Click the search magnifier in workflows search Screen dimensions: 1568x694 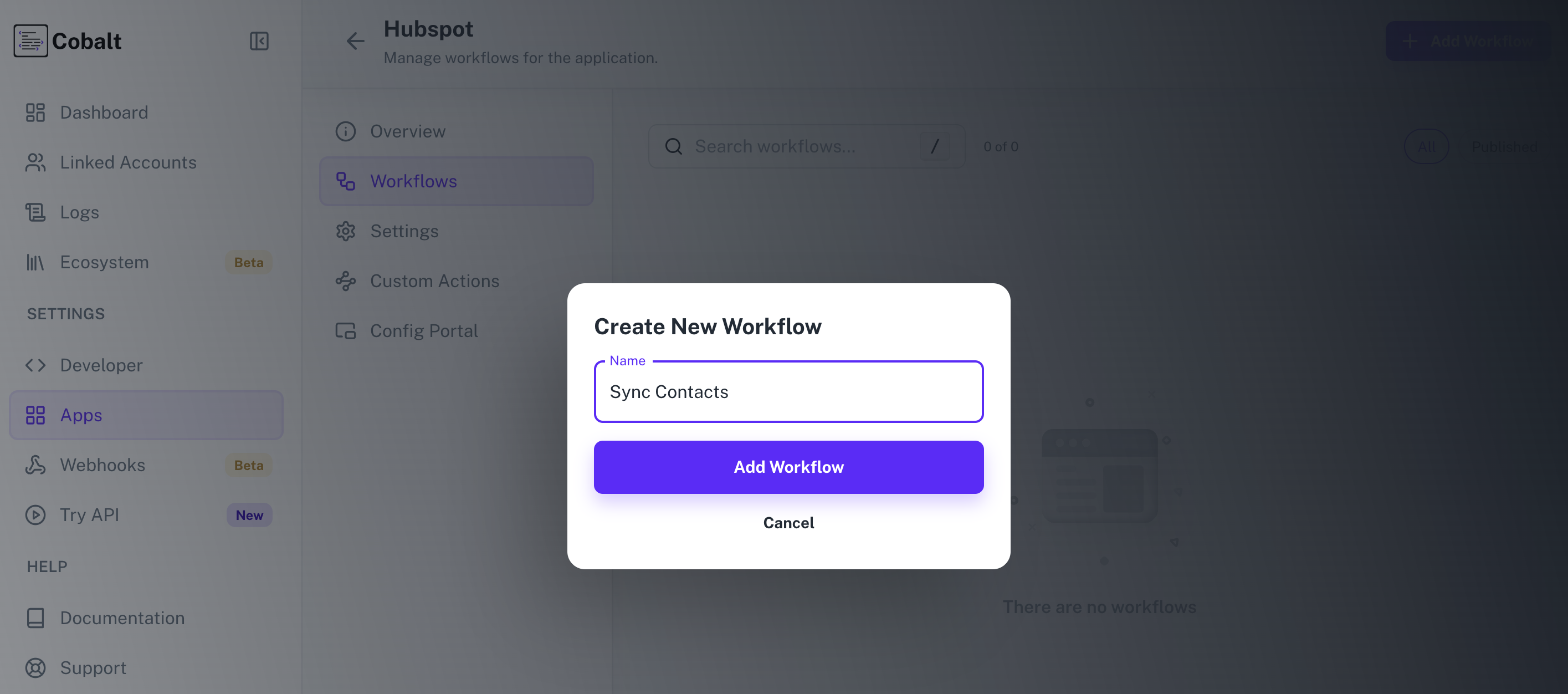(x=673, y=146)
